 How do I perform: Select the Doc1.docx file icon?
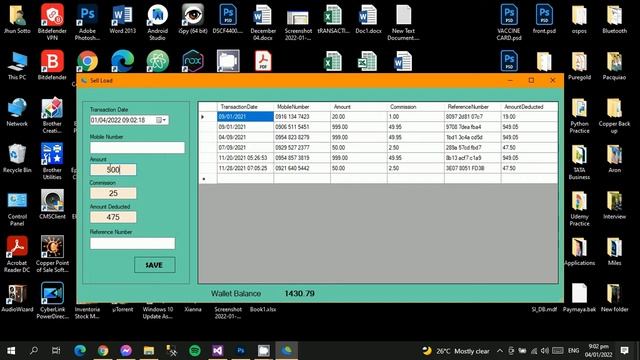[x=368, y=19]
